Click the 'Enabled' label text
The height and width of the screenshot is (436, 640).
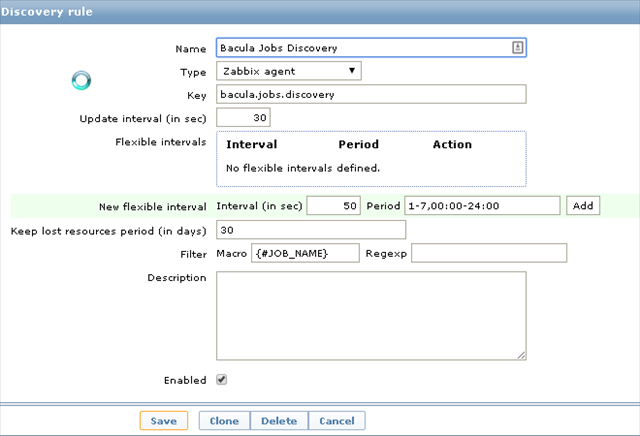[x=185, y=380]
